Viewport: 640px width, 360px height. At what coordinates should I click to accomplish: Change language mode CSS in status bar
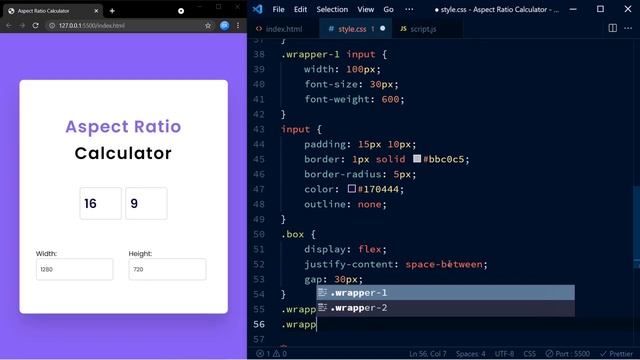coord(529,354)
